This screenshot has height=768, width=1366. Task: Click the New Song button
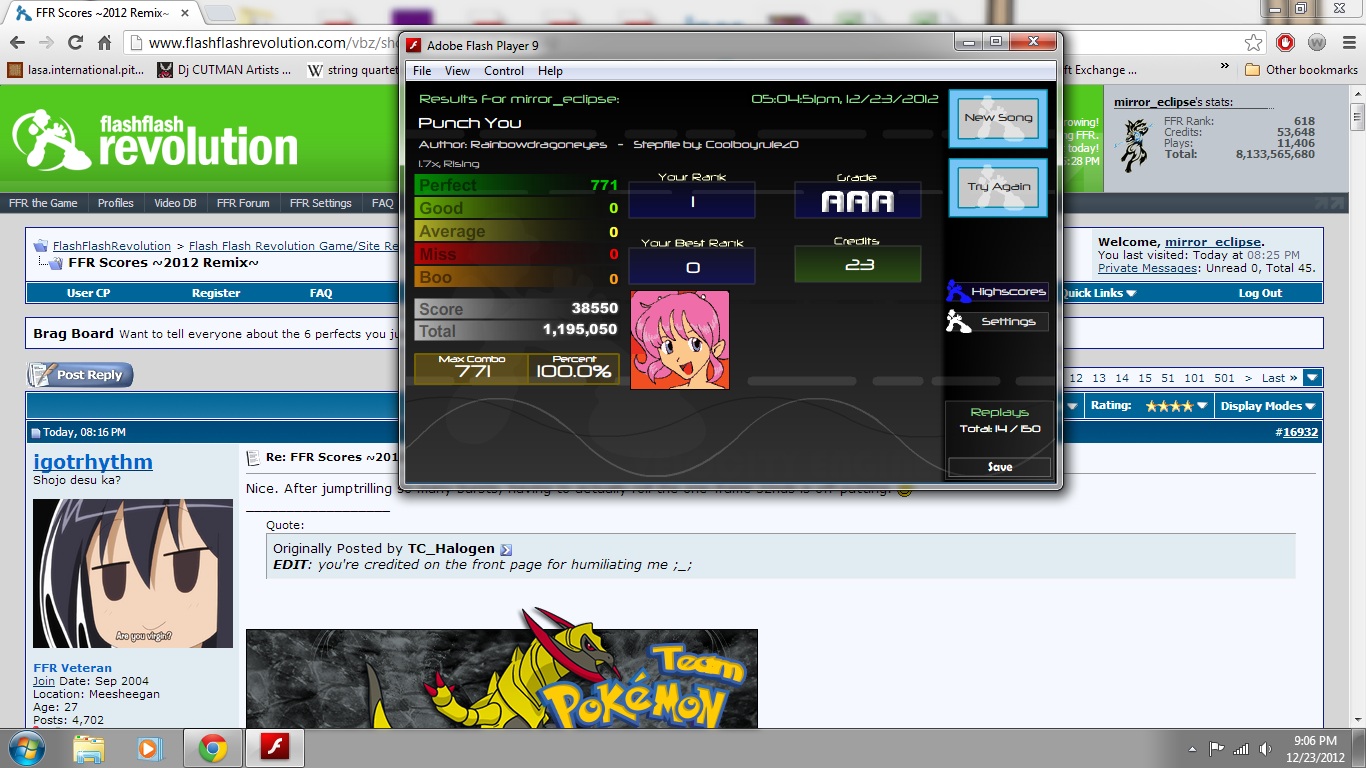click(x=997, y=118)
